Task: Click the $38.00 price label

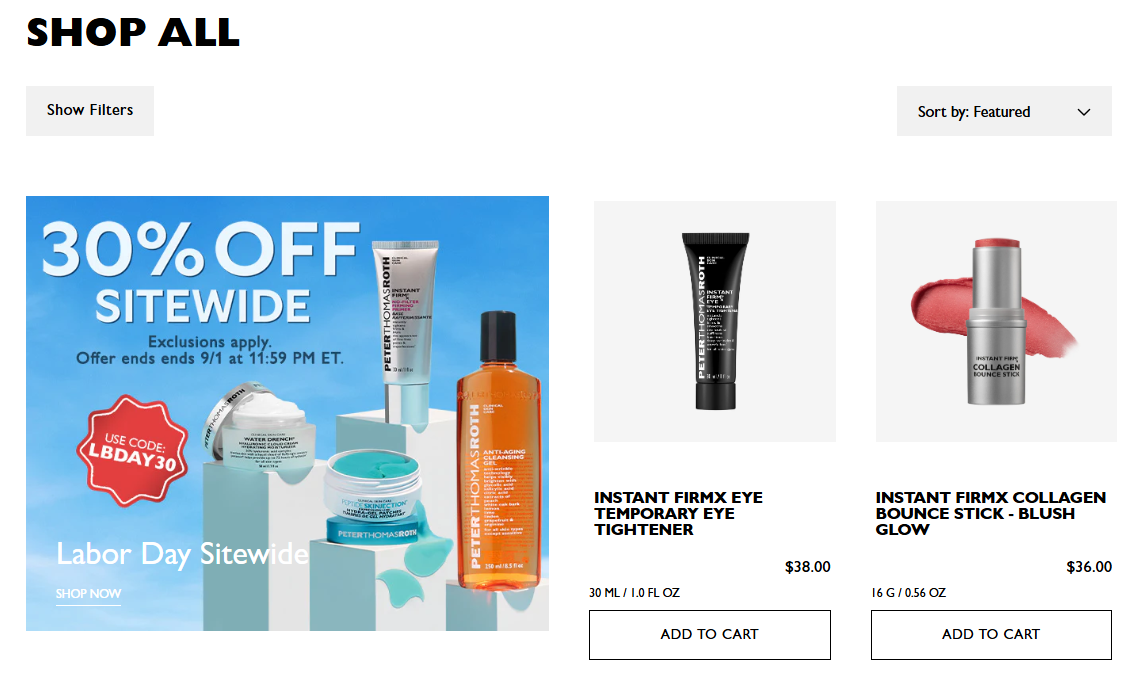Action: [x=807, y=567]
